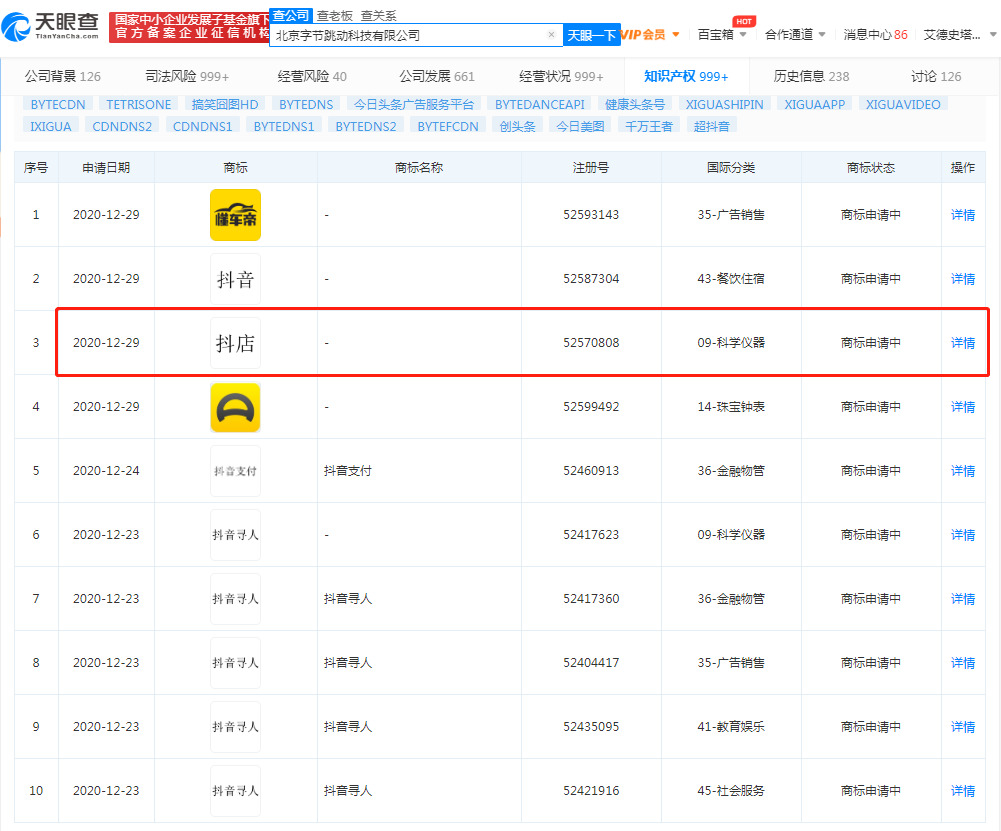Open 详情 for registration 52593143
The width and height of the screenshot is (1001, 831).
(x=963, y=215)
